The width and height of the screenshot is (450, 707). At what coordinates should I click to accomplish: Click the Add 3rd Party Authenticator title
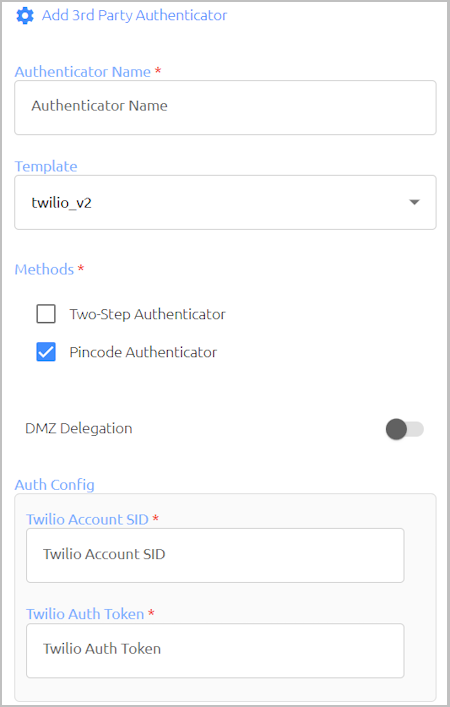point(134,15)
